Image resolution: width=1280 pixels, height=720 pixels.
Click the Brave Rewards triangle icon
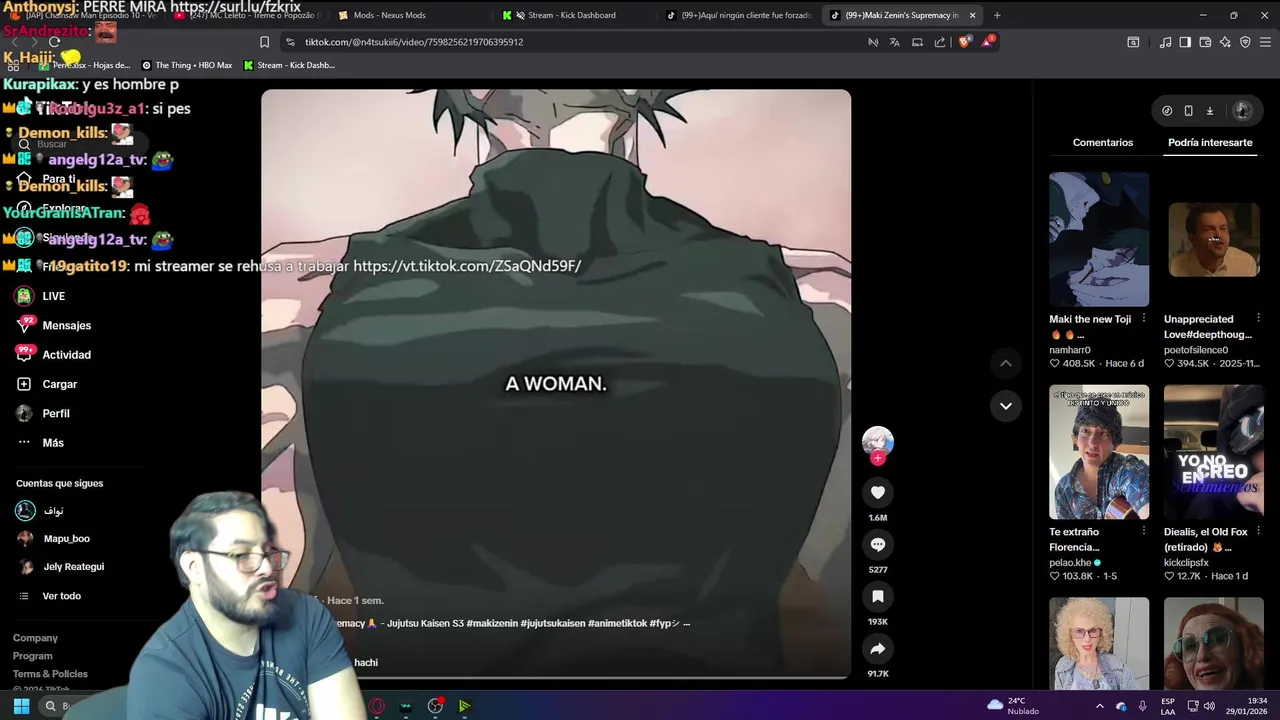click(988, 42)
